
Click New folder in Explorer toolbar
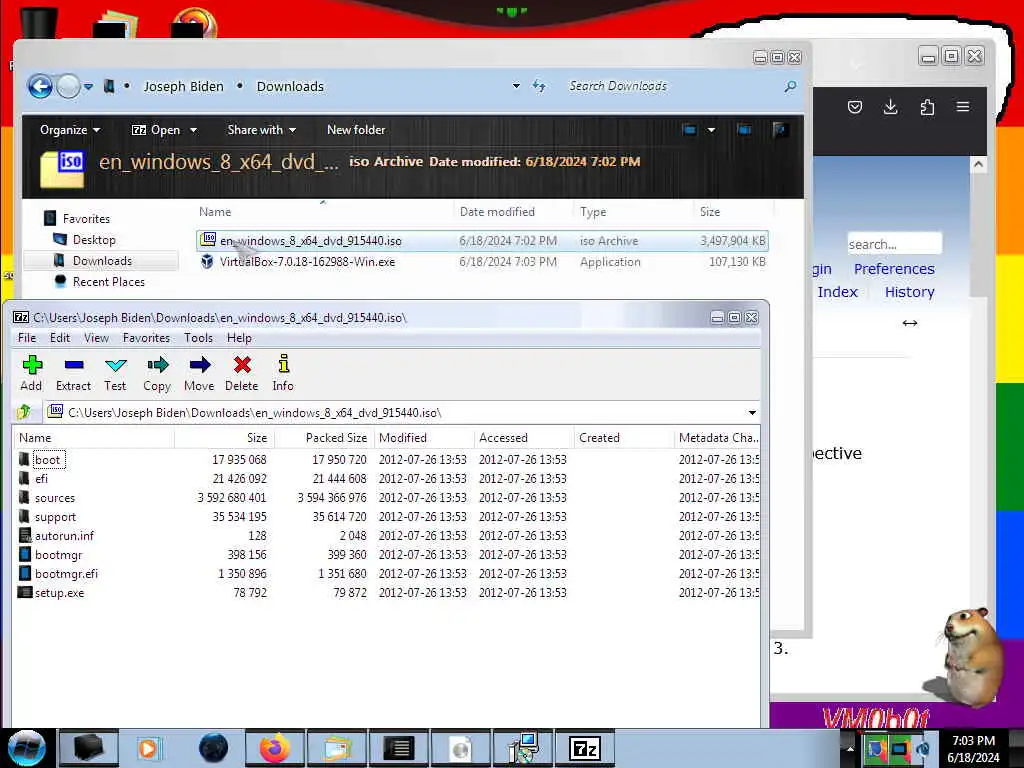click(x=356, y=129)
